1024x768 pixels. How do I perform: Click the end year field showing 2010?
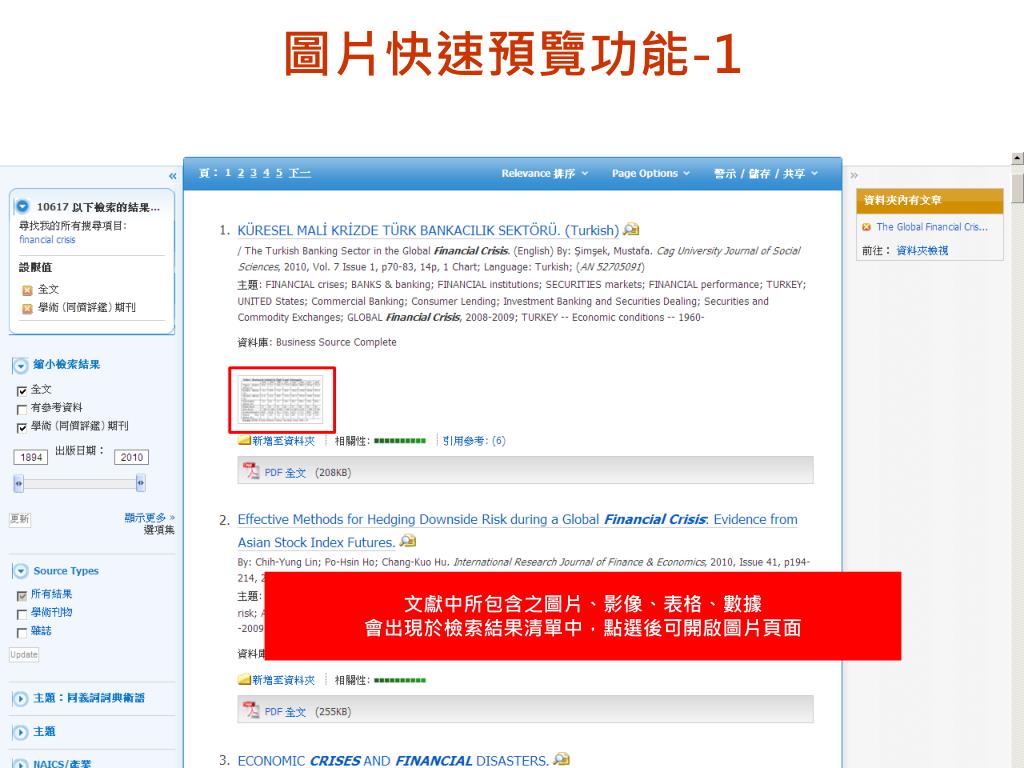tap(131, 457)
